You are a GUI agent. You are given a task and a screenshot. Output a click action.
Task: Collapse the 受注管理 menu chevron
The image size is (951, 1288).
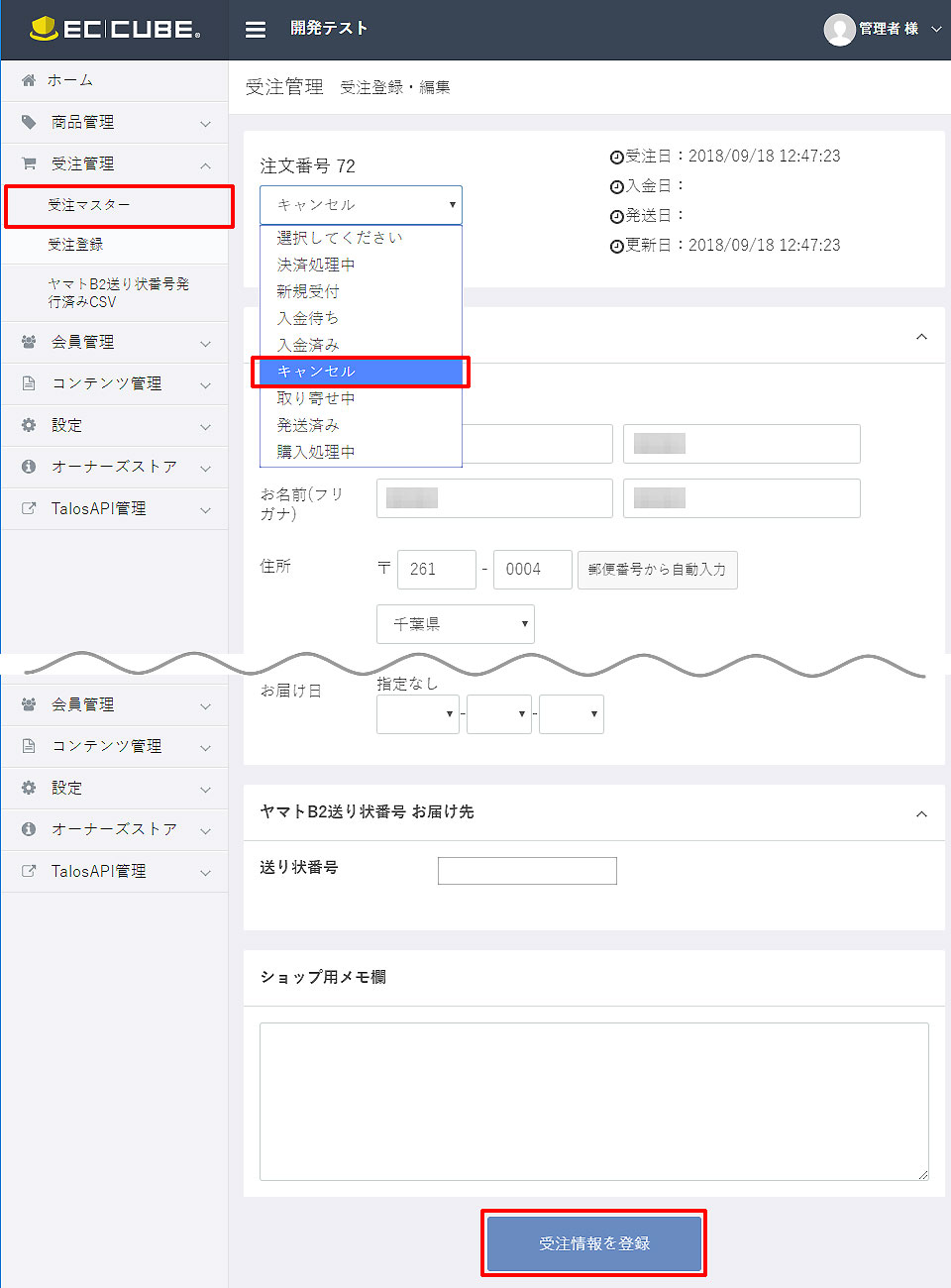pyautogui.click(x=205, y=165)
